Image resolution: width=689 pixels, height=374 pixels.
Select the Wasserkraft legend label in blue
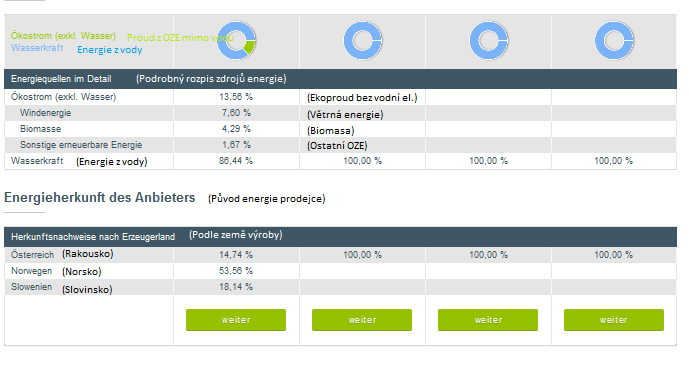point(37,47)
